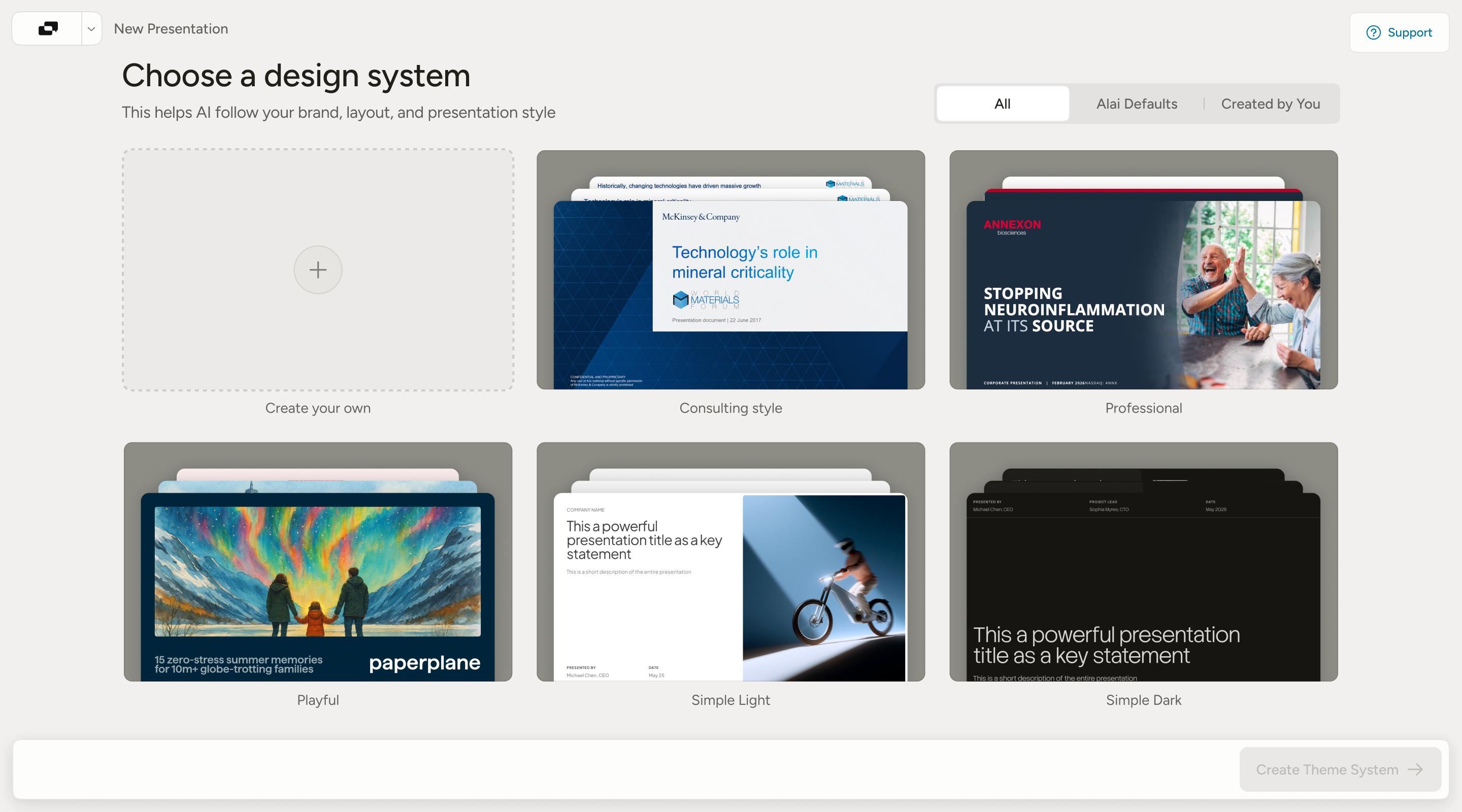Select the Create your own dashed card

(318, 269)
